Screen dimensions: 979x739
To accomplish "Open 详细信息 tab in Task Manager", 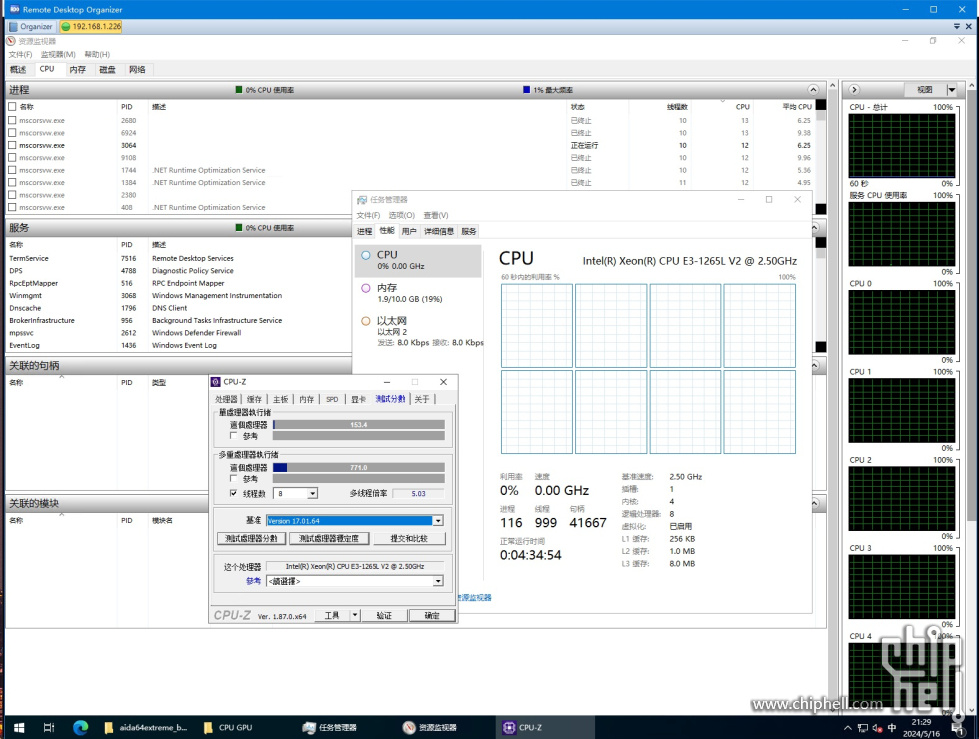I will pos(439,231).
